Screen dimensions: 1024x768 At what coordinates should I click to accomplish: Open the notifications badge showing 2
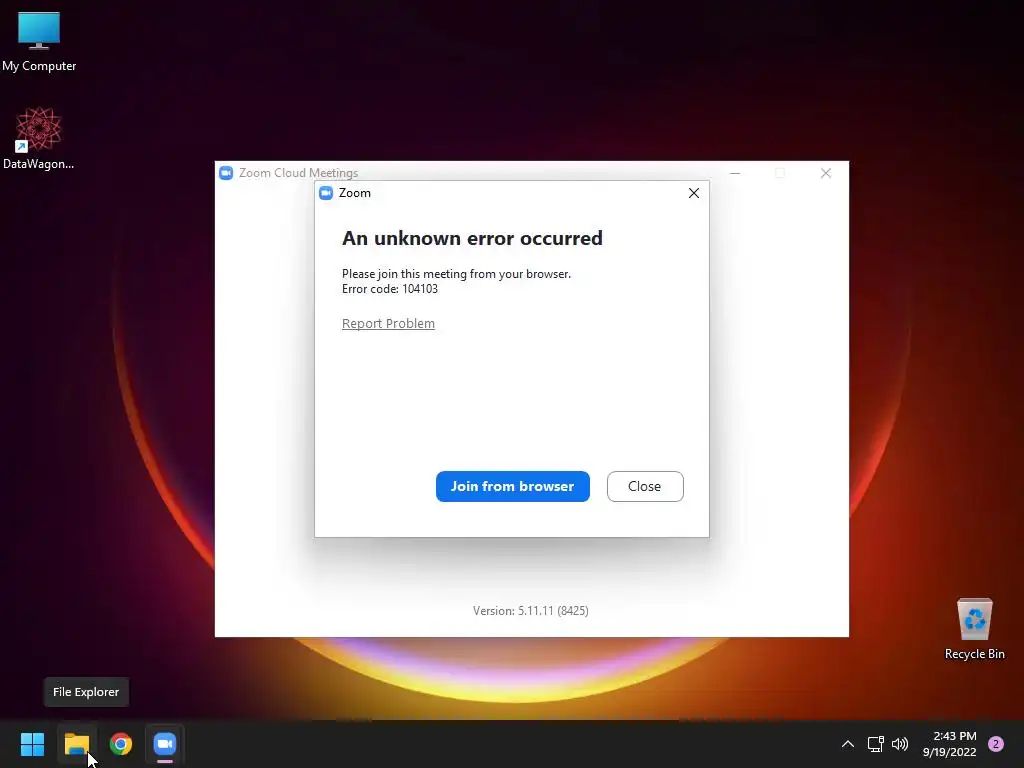(x=996, y=744)
